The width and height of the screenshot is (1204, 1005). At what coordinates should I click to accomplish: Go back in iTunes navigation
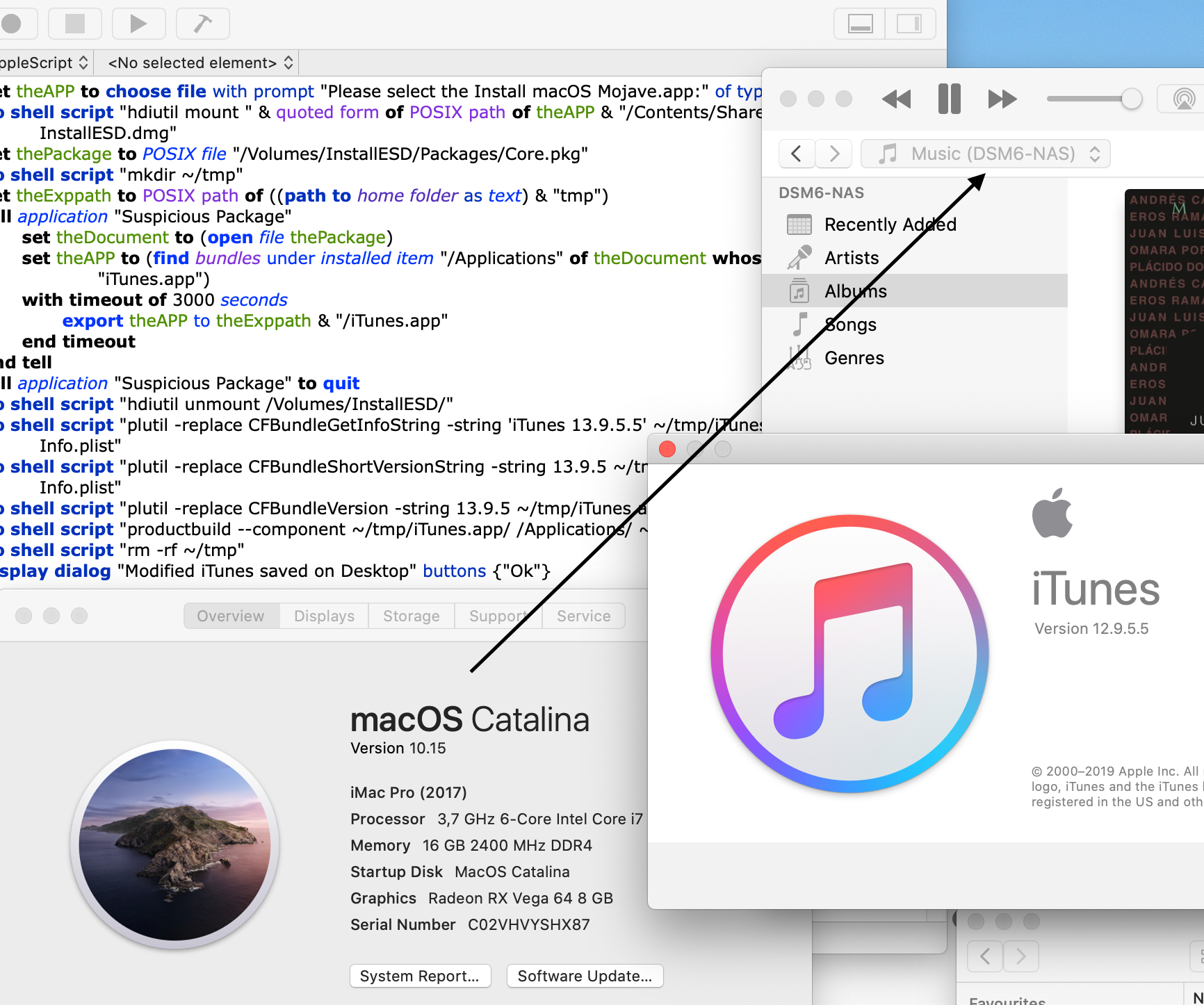click(797, 154)
